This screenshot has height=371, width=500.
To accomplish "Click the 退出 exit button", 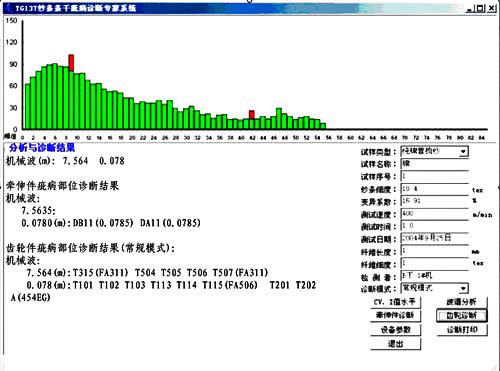I will 395,344.
